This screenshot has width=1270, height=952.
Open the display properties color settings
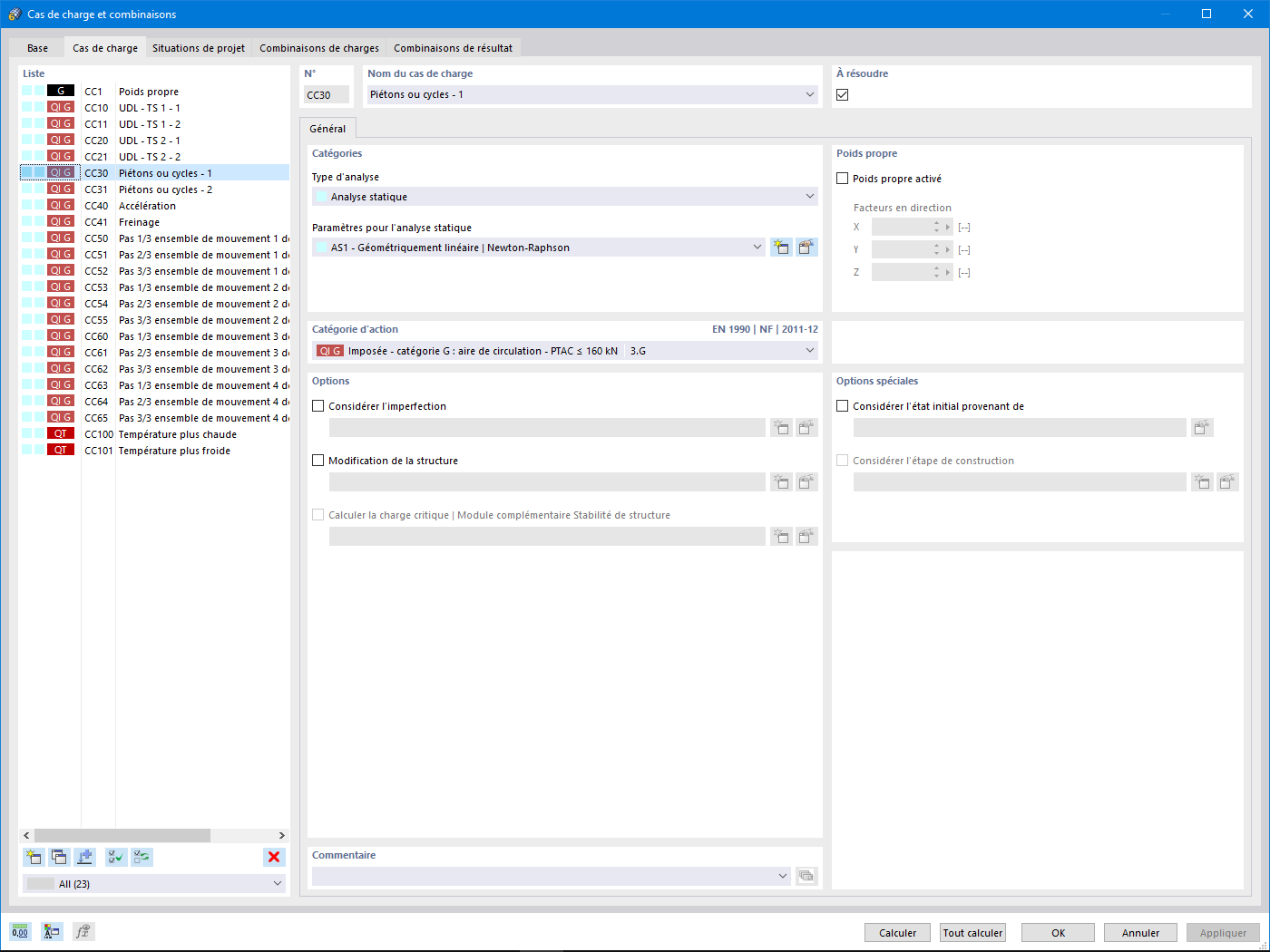[52, 931]
